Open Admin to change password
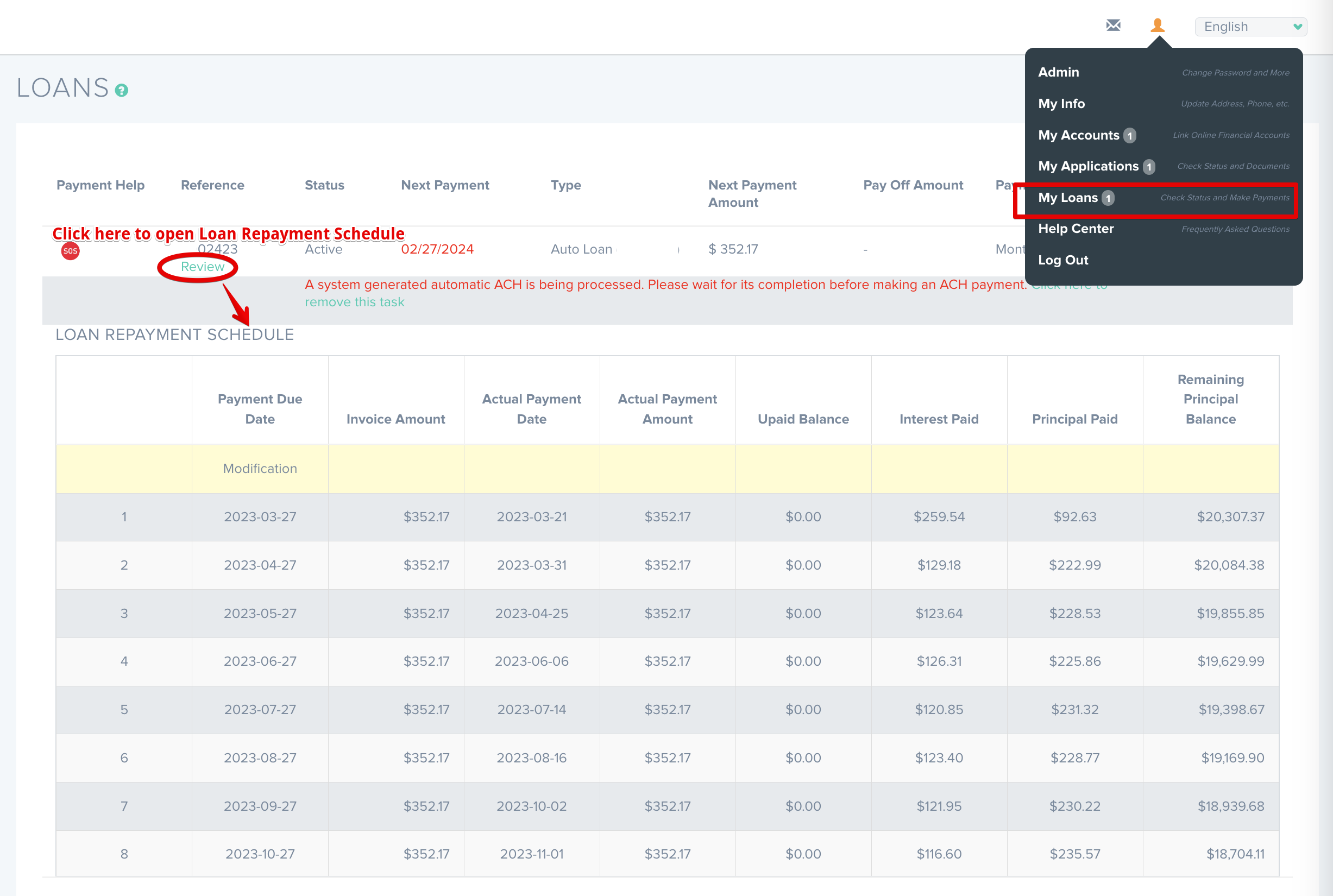1333x896 pixels. [1059, 72]
